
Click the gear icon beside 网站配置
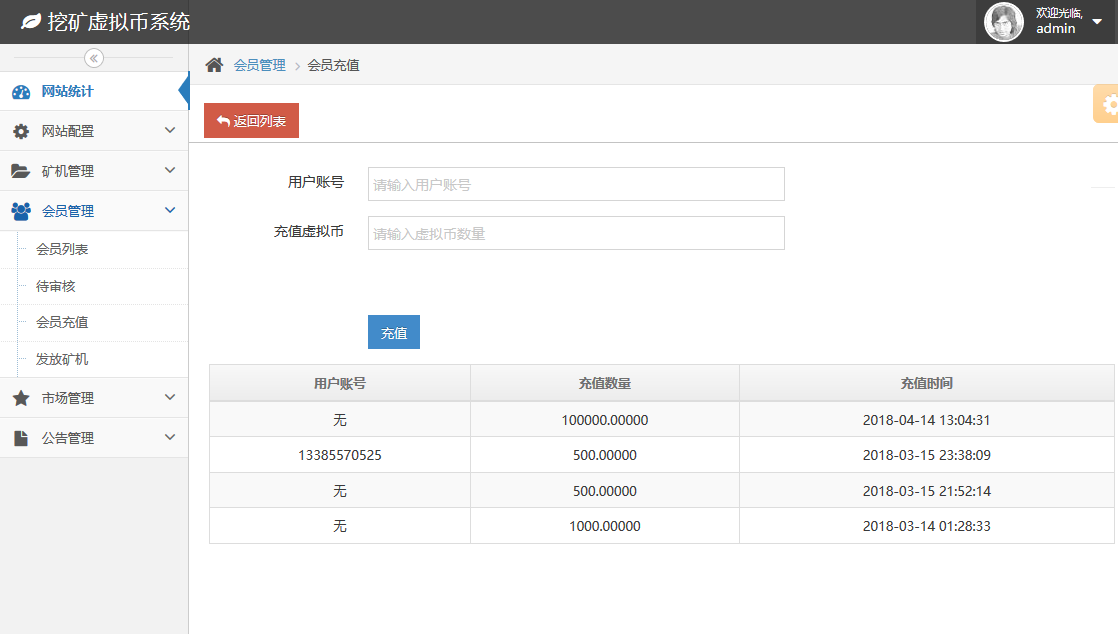(x=21, y=132)
